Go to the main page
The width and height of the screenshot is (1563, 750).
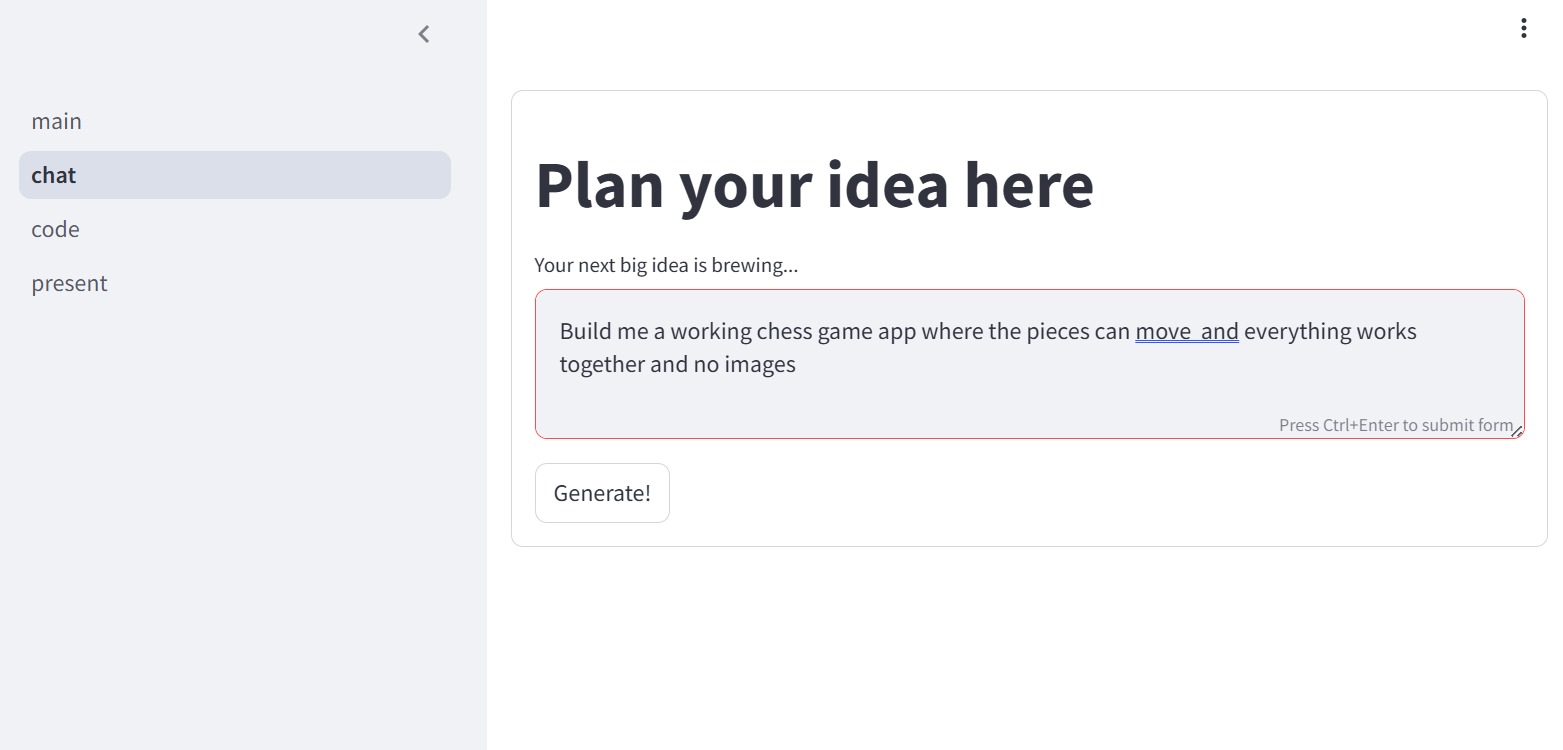pyautogui.click(x=57, y=121)
